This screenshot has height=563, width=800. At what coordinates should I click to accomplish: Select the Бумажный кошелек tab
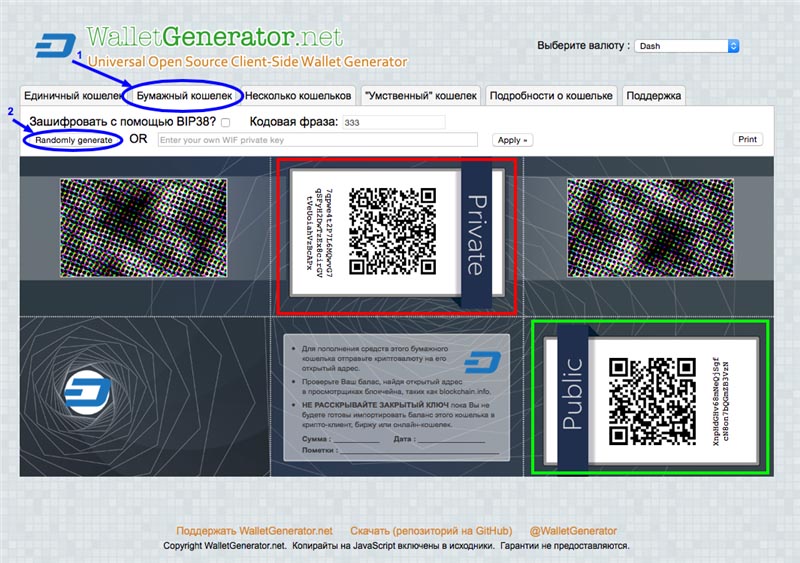(183, 96)
